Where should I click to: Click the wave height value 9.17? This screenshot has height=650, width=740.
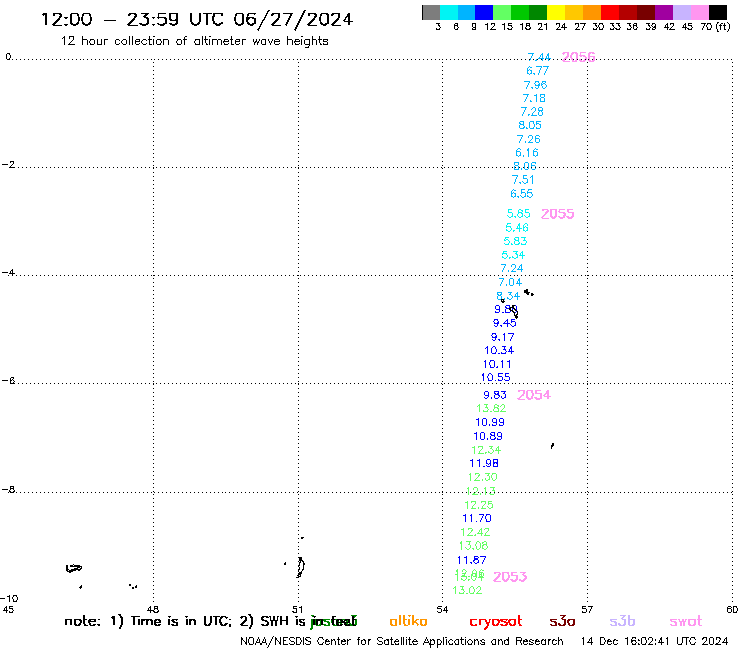[x=503, y=337]
